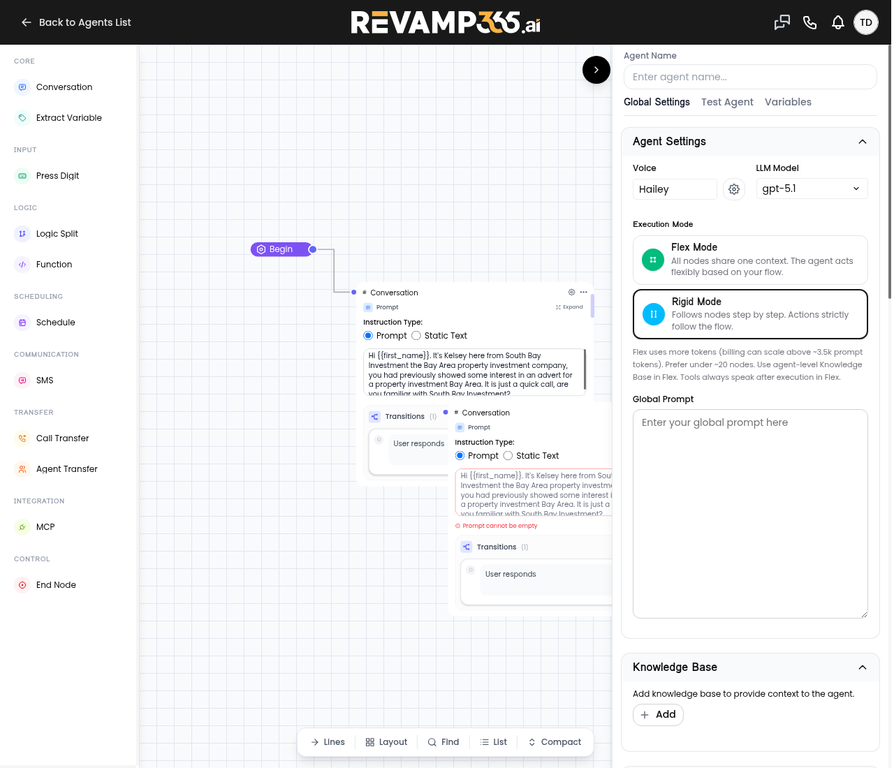Open the chat messages icon in header
This screenshot has height=768, width=894.
point(782,23)
